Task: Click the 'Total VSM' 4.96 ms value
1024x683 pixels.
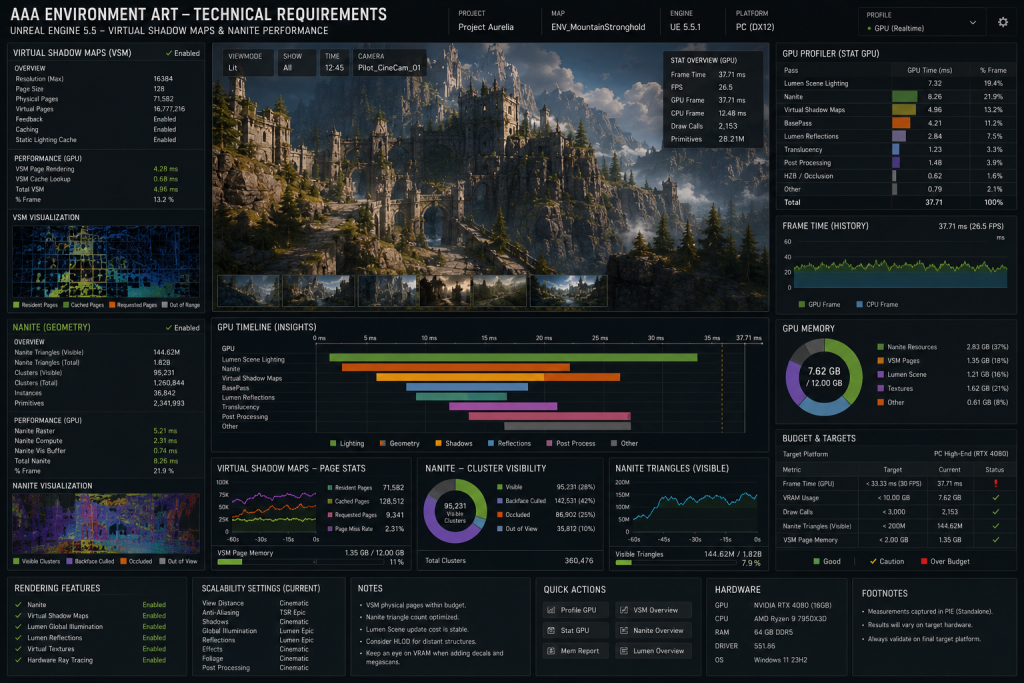Action: click(165, 189)
